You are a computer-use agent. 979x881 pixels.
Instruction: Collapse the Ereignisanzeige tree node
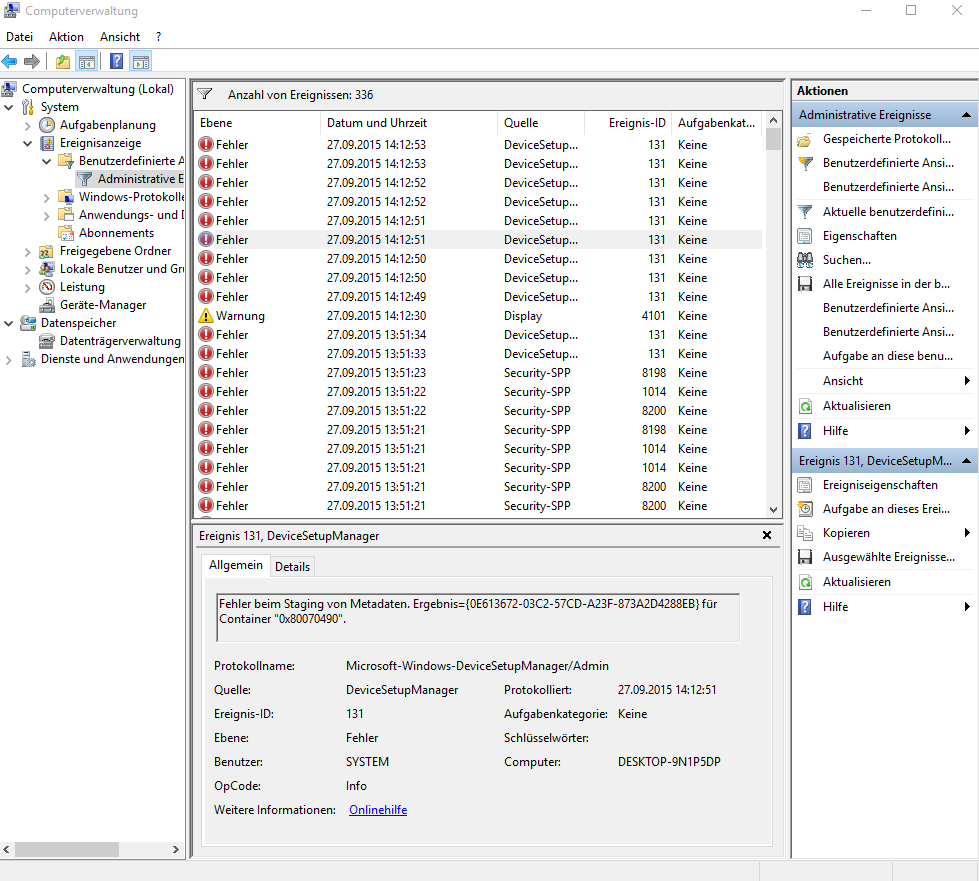click(x=27, y=144)
